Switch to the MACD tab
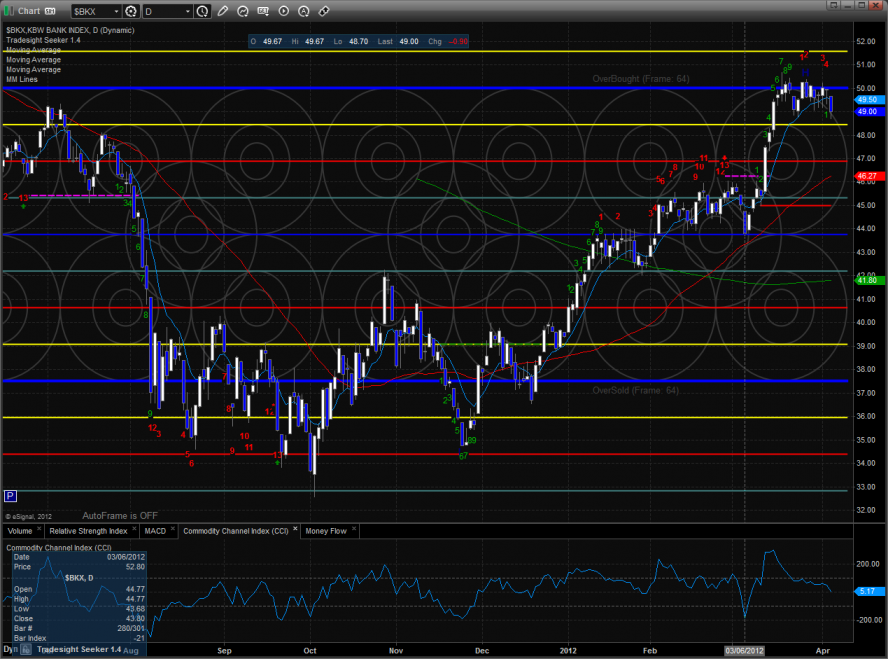The width and height of the screenshot is (888, 659). coord(155,531)
